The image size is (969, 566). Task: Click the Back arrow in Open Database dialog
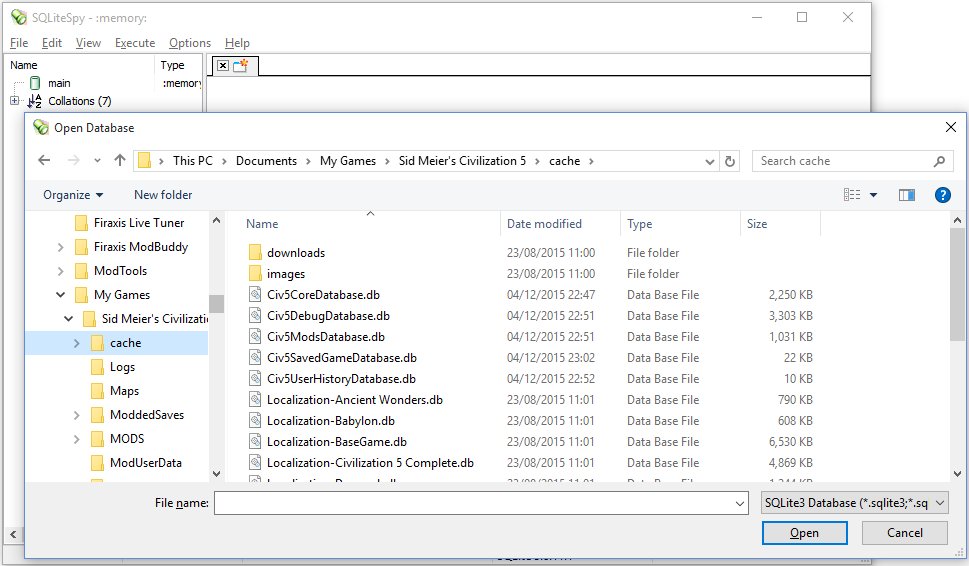[44, 161]
